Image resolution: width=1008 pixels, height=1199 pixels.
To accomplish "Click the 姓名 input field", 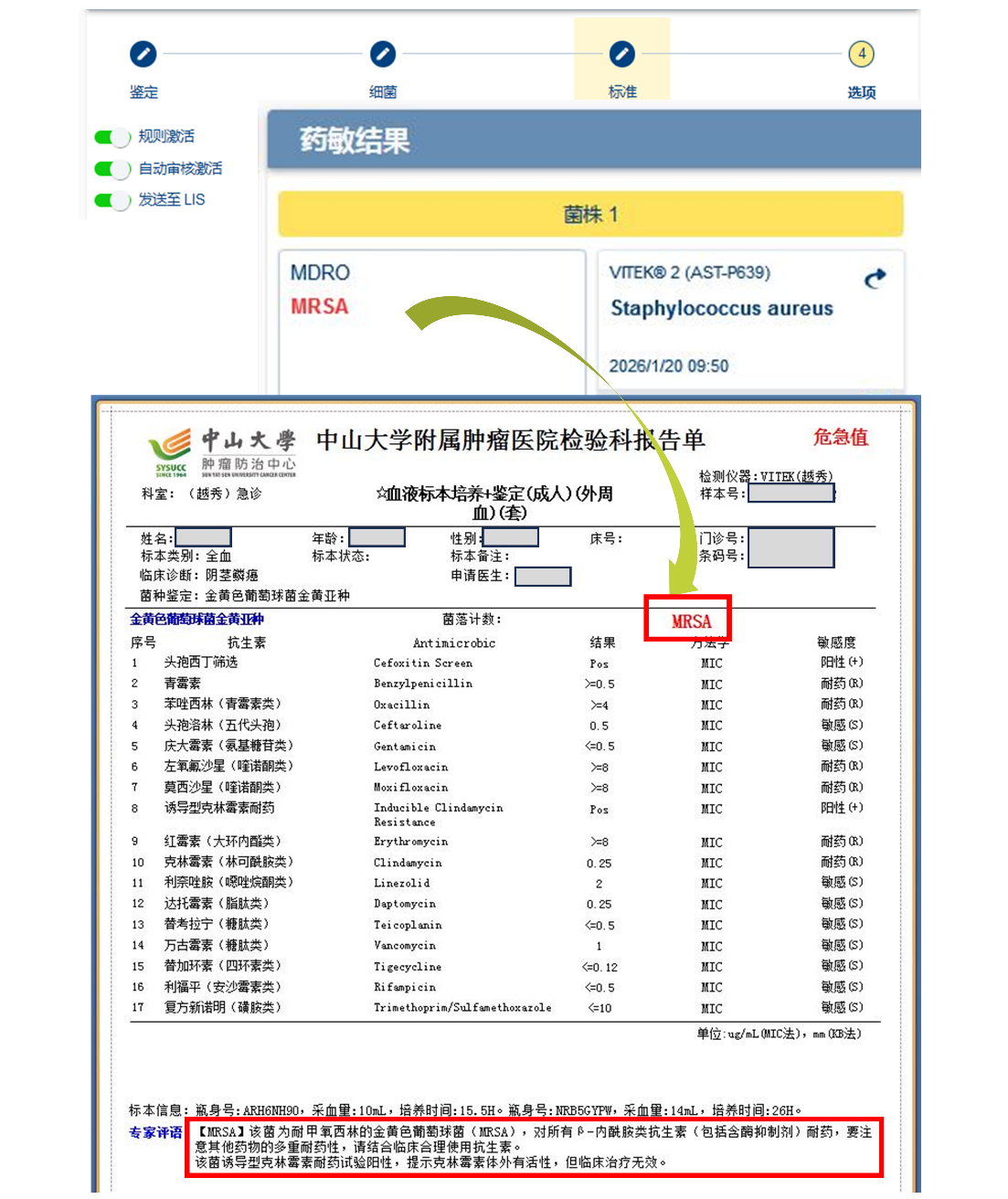I will click(x=203, y=537).
